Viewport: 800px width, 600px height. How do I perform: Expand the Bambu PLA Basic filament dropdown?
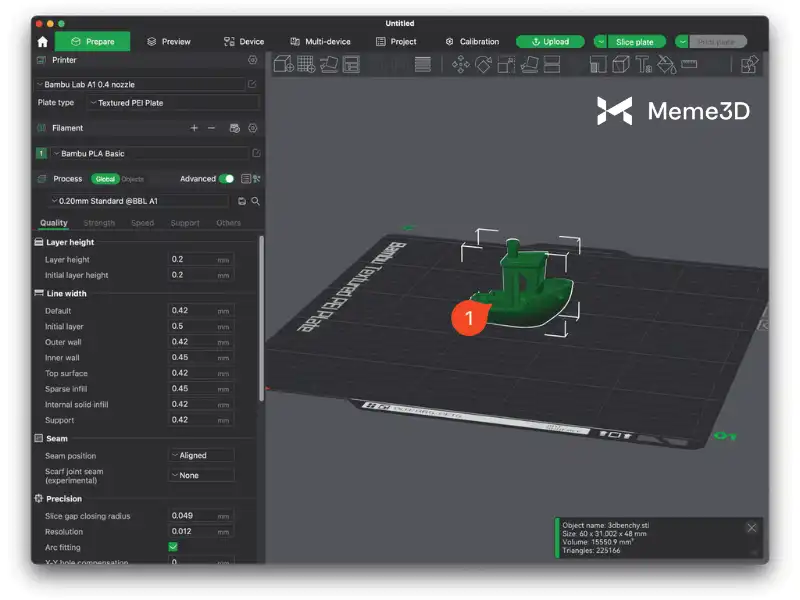tap(148, 153)
